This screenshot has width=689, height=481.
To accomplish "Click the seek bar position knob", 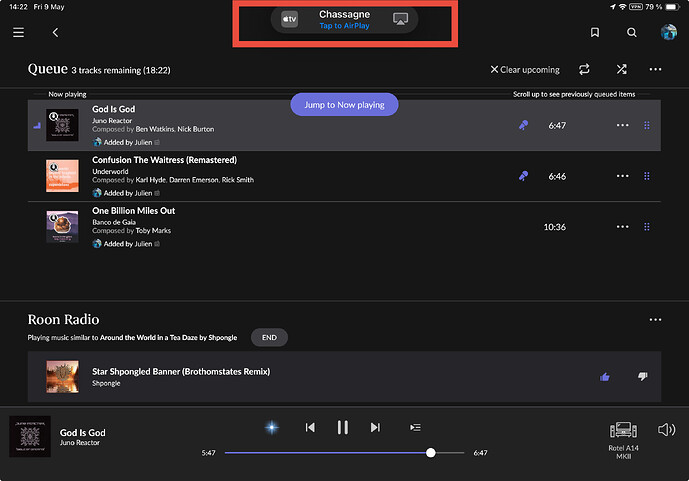I will coord(431,453).
